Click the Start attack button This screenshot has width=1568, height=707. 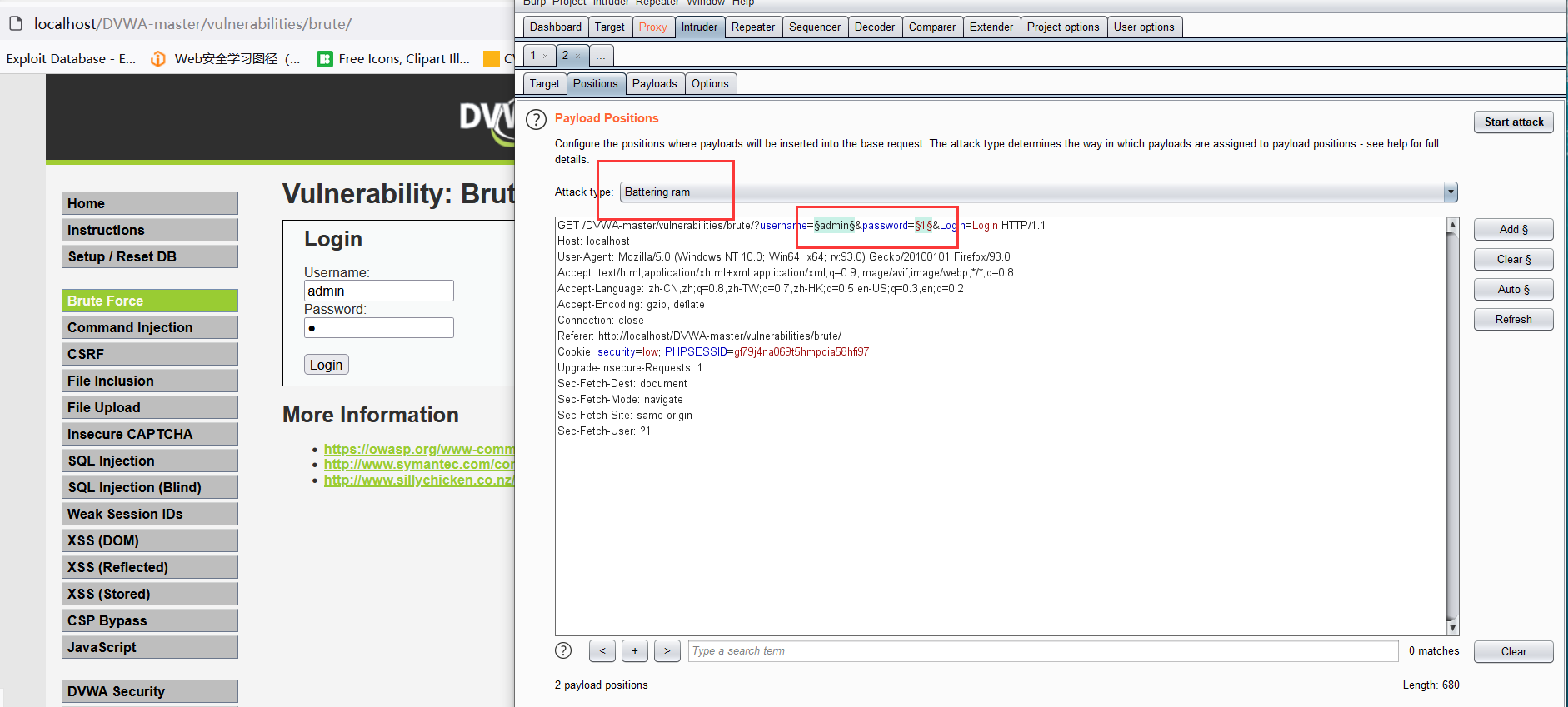pyautogui.click(x=1513, y=122)
